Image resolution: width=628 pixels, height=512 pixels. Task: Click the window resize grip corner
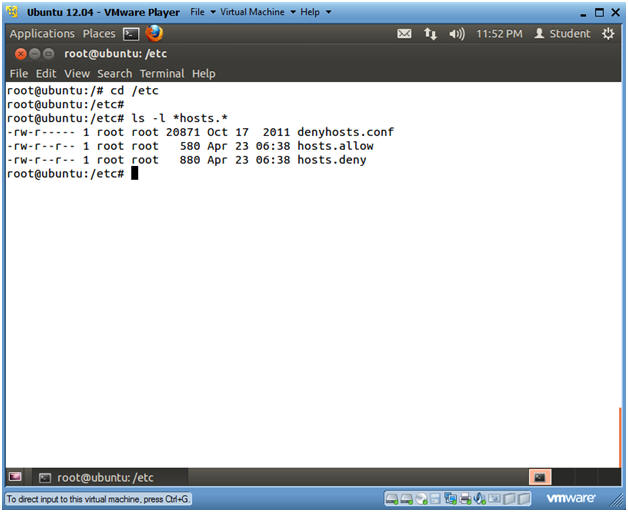coord(616,502)
